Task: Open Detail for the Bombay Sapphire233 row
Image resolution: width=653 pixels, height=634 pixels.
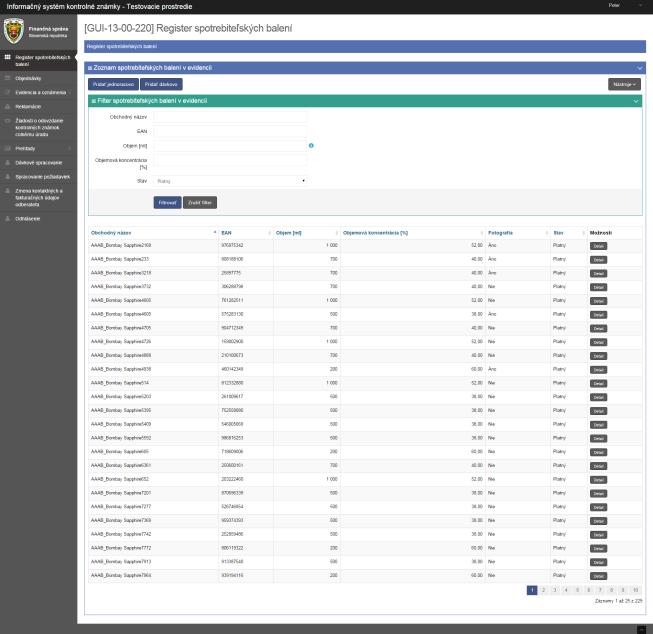Action: pos(598,260)
